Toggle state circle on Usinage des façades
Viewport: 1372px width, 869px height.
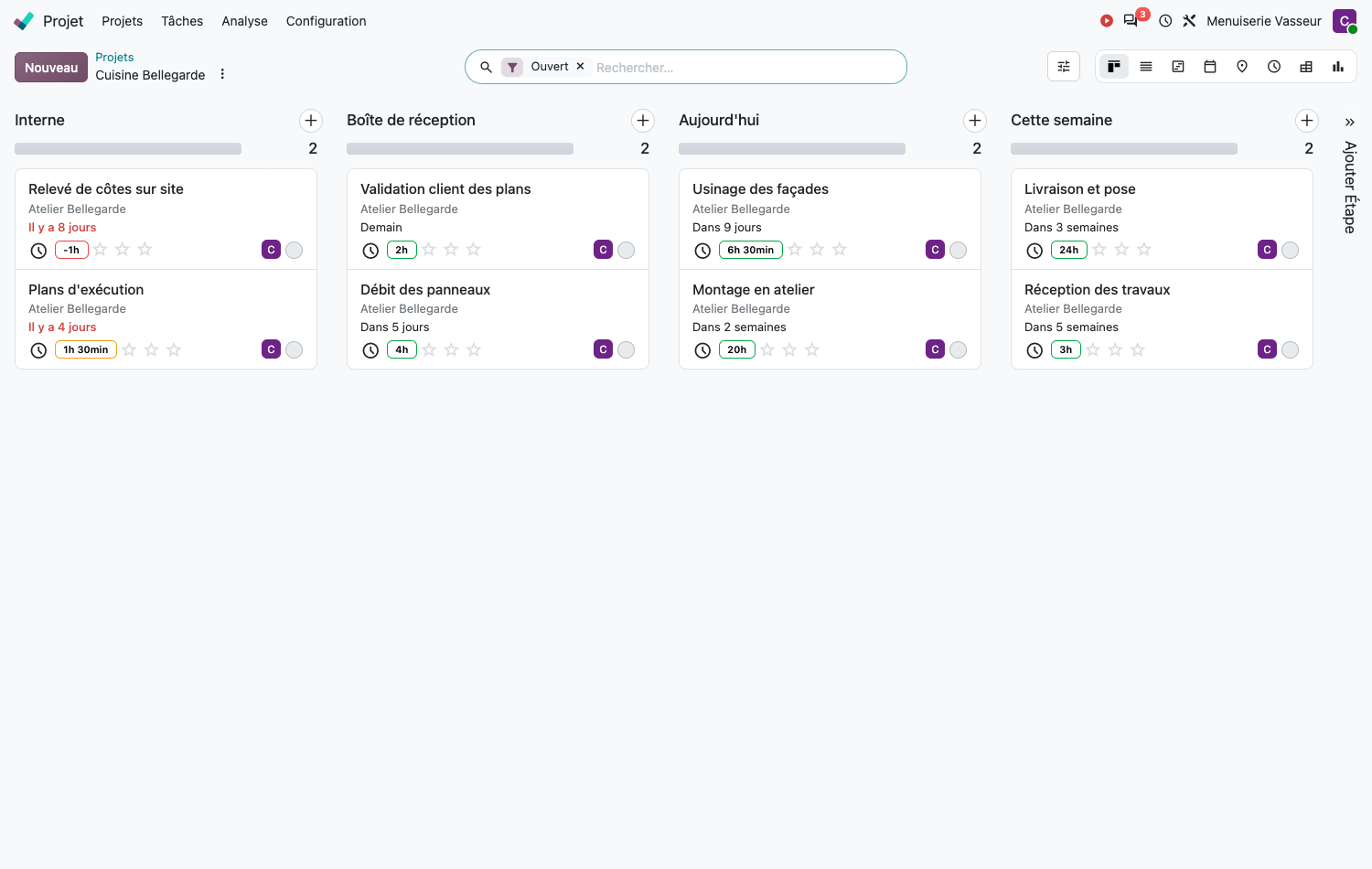click(959, 250)
